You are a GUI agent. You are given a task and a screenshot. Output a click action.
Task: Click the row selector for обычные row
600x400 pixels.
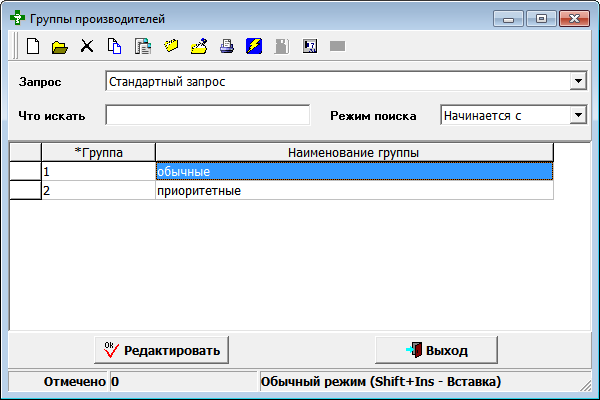point(25,171)
